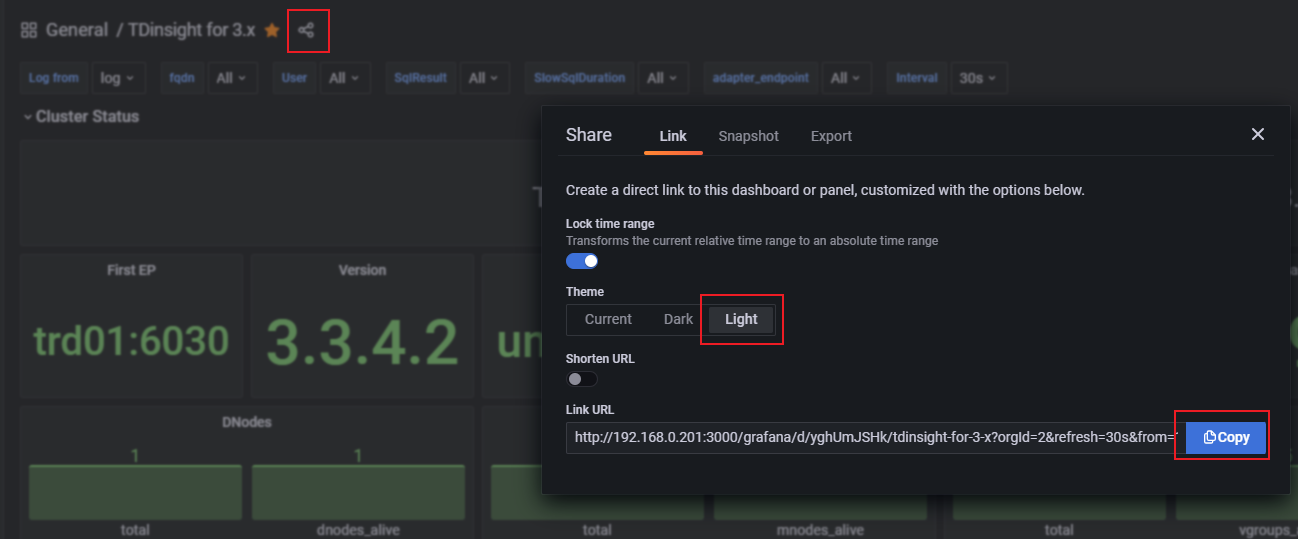The image size is (1298, 539).
Task: Select the Dark theme option
Action: tap(678, 319)
